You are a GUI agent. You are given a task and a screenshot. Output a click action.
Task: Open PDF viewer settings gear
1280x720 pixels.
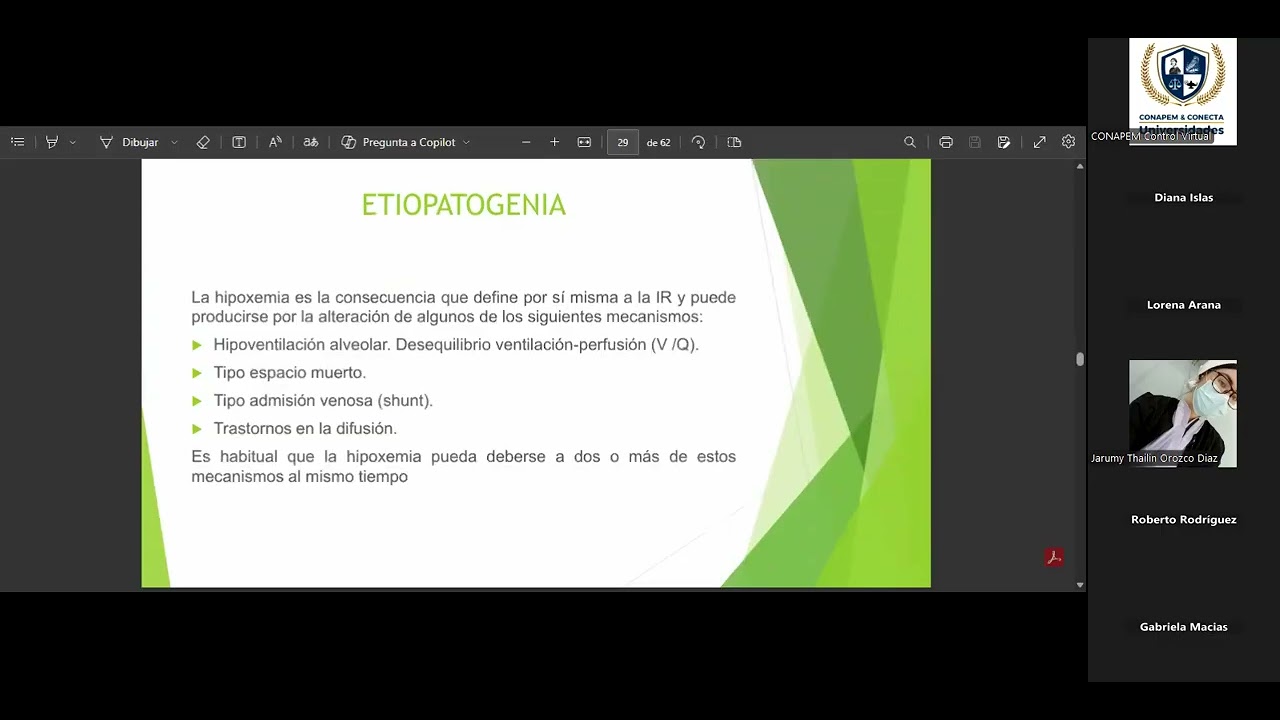1068,142
